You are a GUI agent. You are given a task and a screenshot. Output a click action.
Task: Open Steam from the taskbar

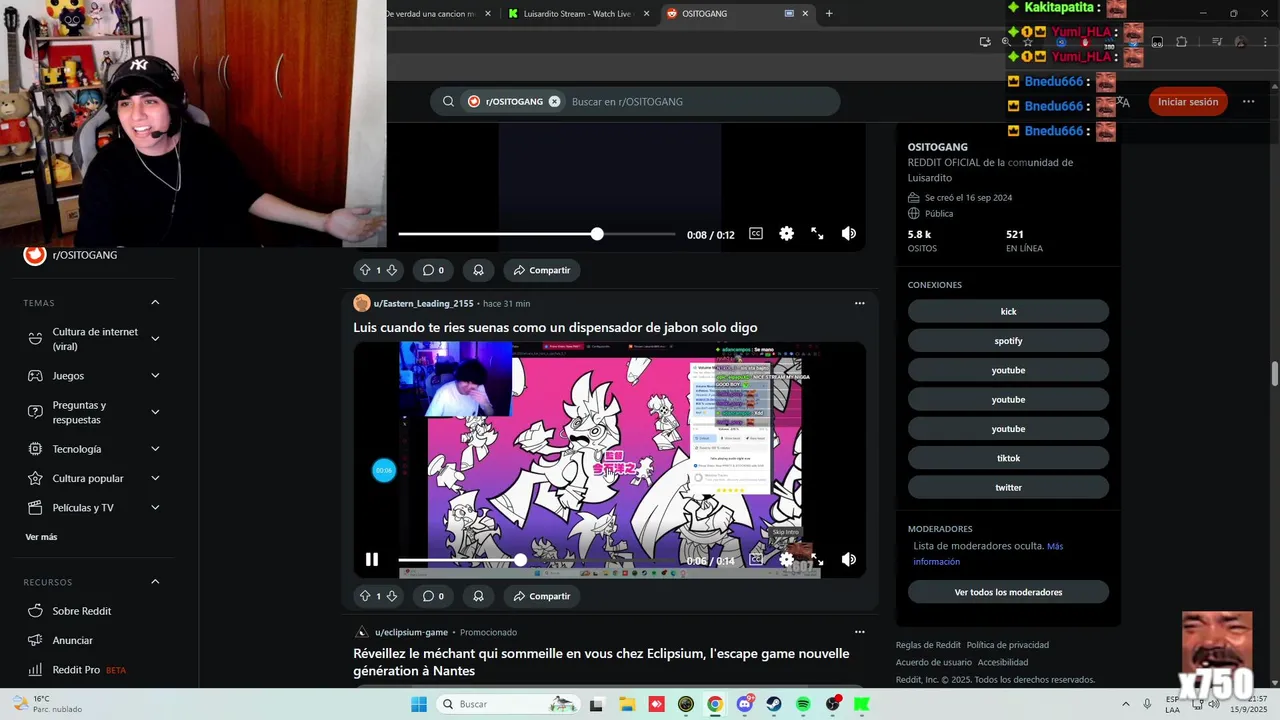tap(774, 704)
